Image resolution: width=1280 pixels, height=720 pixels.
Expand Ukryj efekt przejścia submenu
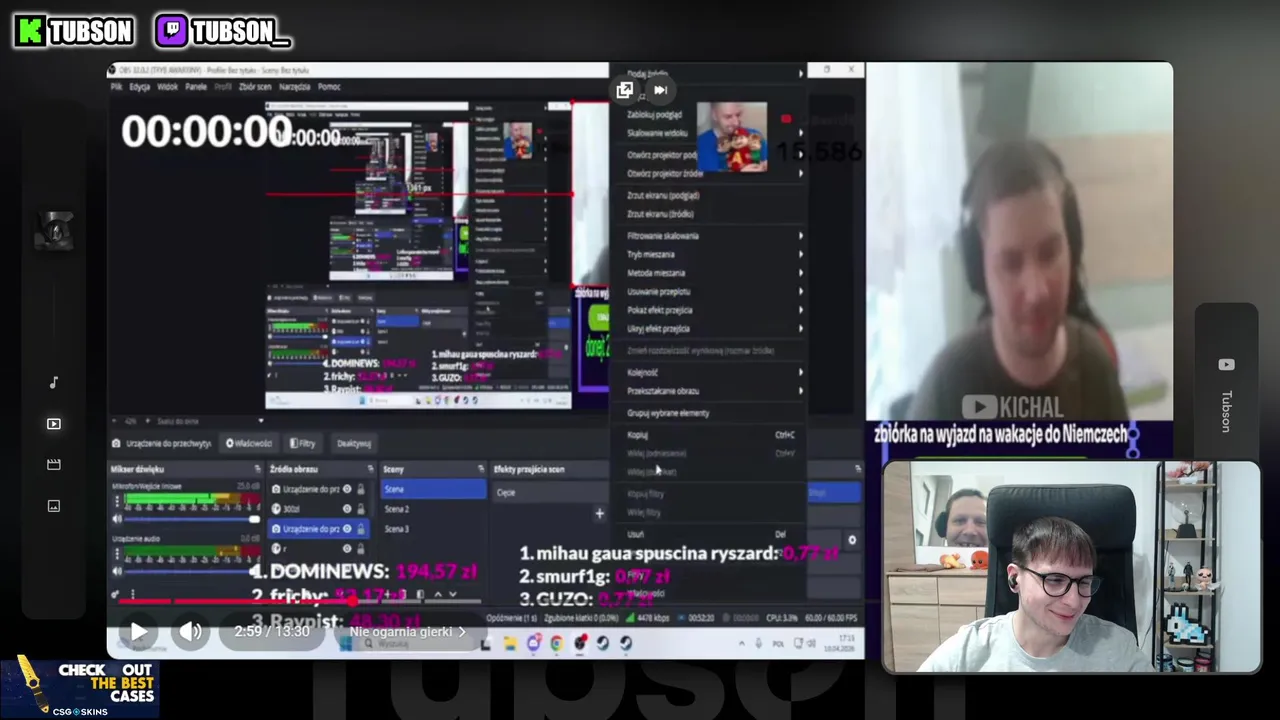tap(708, 329)
